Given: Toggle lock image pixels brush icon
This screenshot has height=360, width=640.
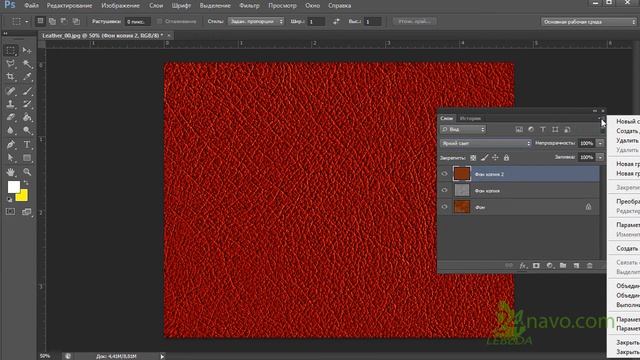Looking at the screenshot, I should (x=484, y=158).
